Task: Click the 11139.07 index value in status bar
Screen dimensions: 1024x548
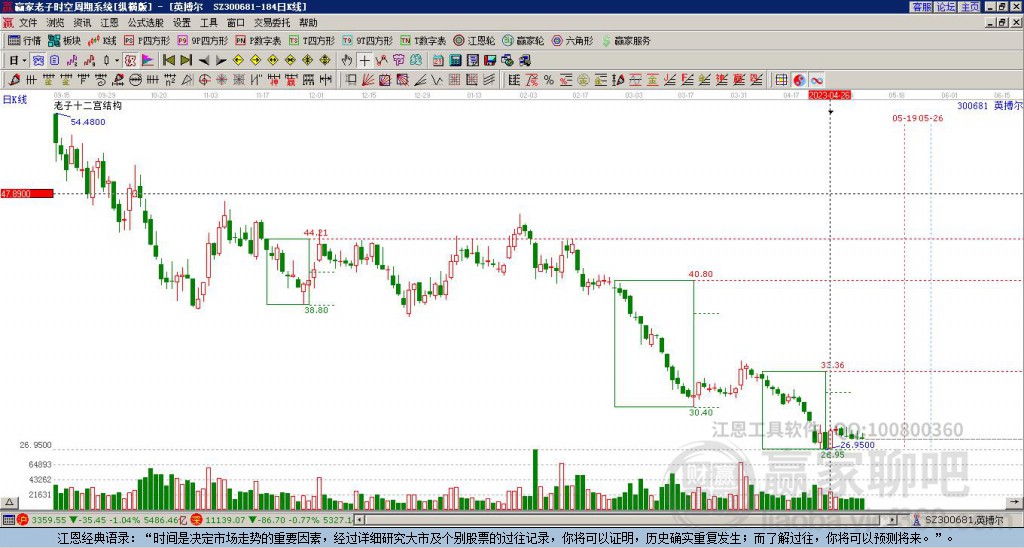Action: [x=223, y=520]
